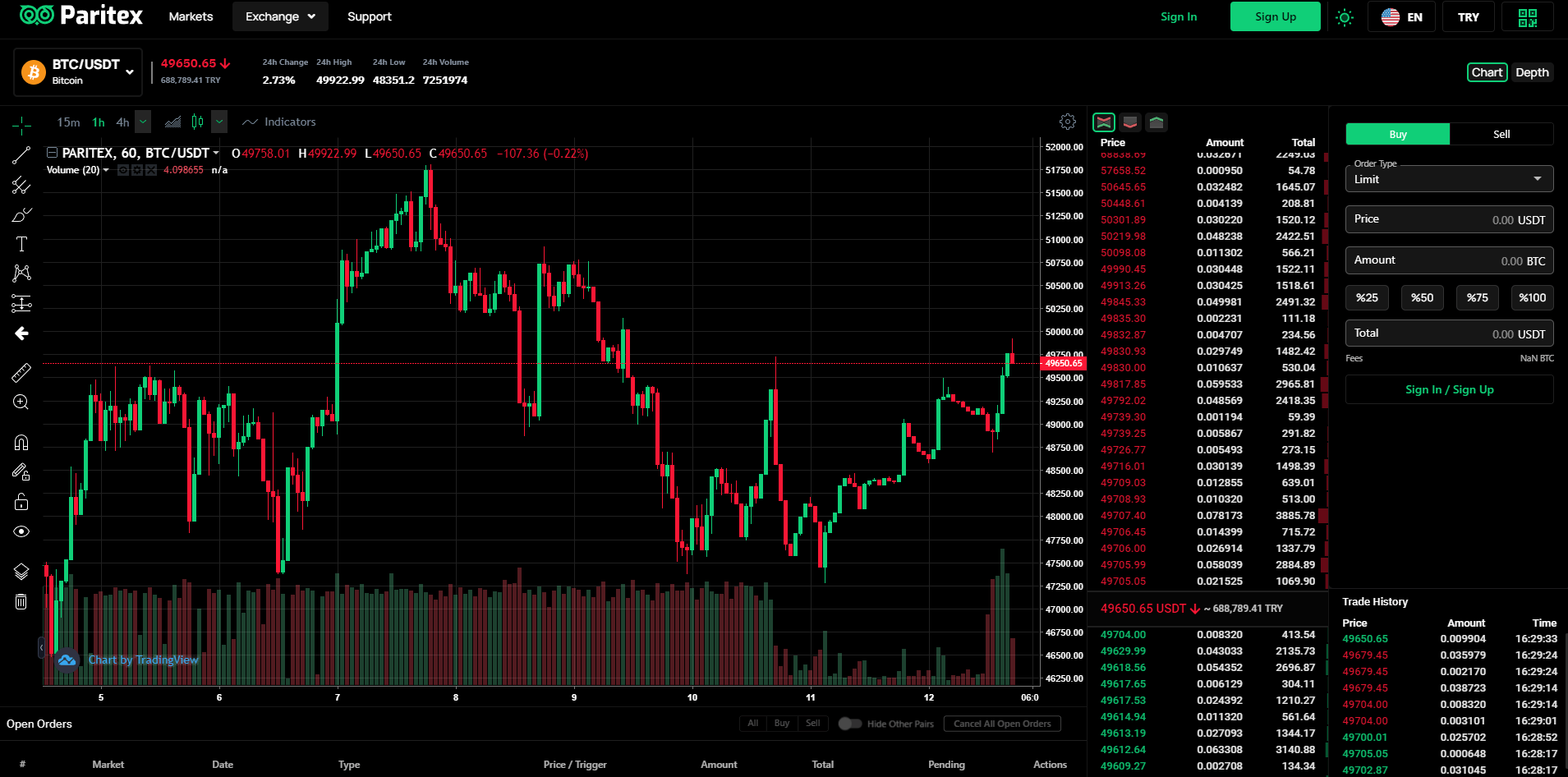Toggle Hide Other Pairs switch
The height and width of the screenshot is (777, 1568).
(850, 724)
